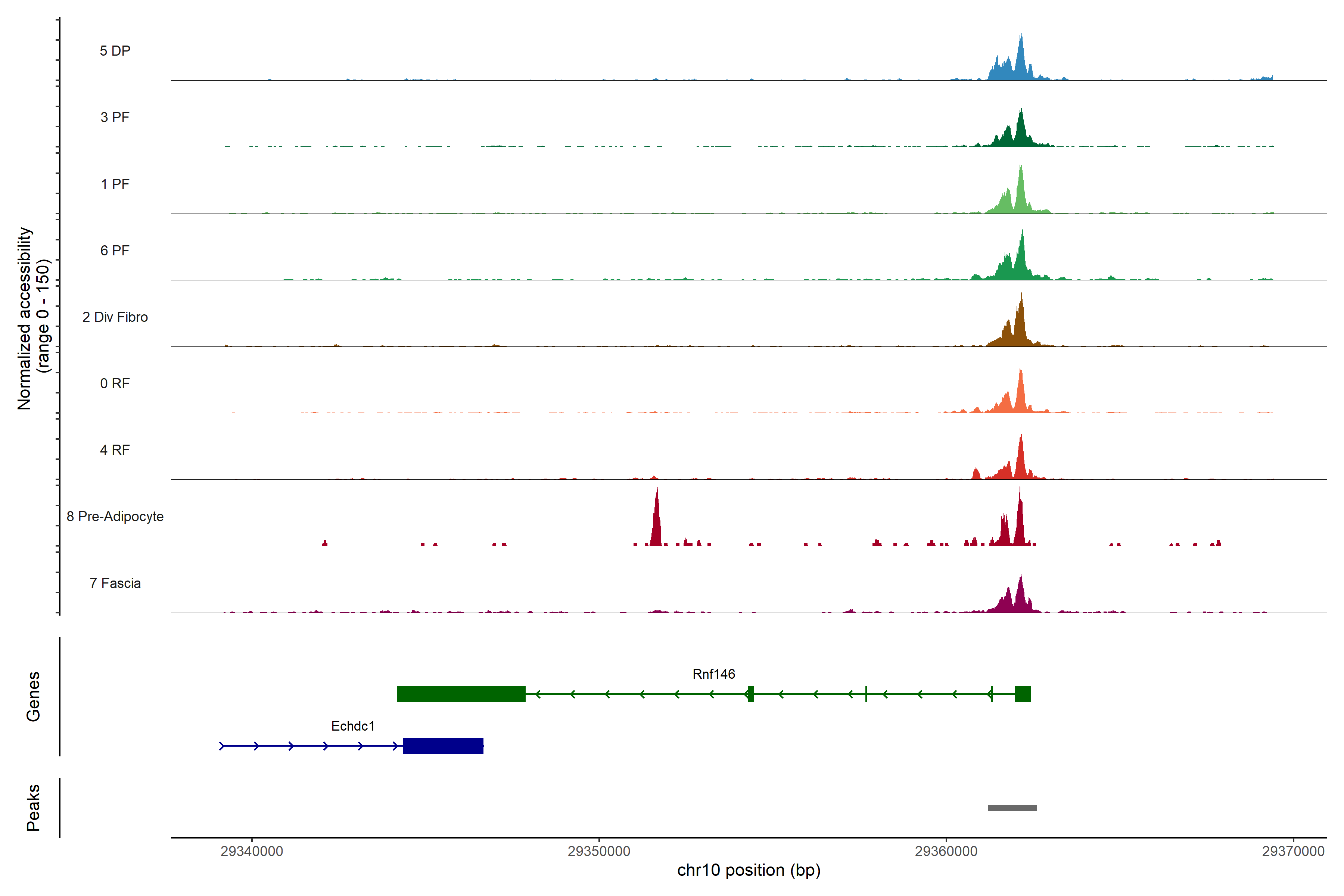Image resolution: width=1344 pixels, height=896 pixels.
Task: Click the 29340000 axis tick label
Action: [x=251, y=852]
